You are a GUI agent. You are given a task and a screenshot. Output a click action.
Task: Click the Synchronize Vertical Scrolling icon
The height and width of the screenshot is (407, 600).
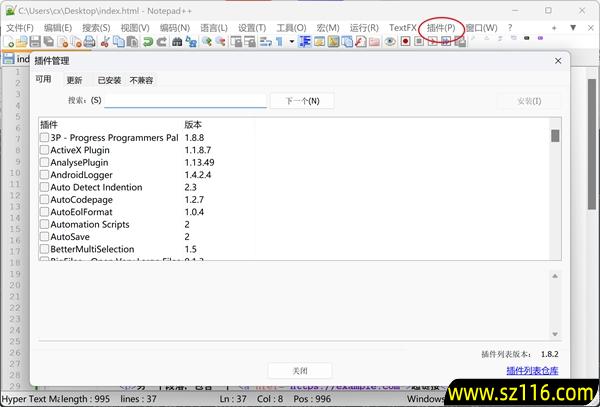236,41
